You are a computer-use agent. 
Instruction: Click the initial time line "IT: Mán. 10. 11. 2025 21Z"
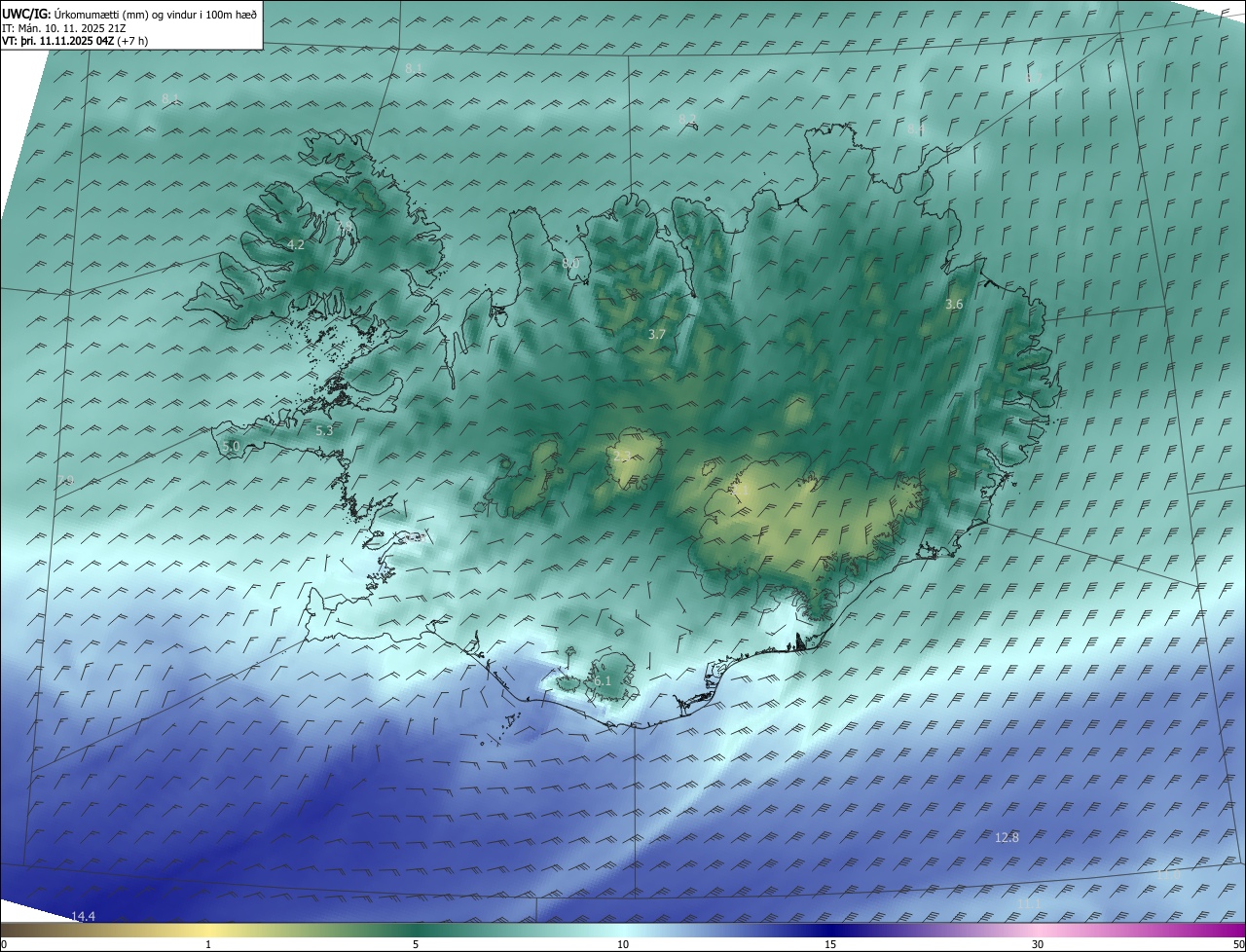(x=64, y=28)
